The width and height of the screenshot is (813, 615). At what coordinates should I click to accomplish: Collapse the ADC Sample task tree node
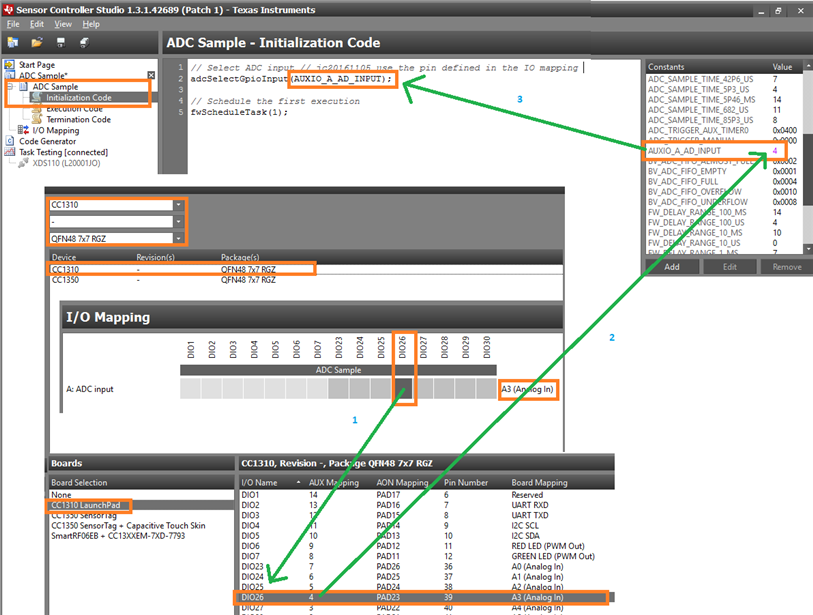(x=10, y=87)
